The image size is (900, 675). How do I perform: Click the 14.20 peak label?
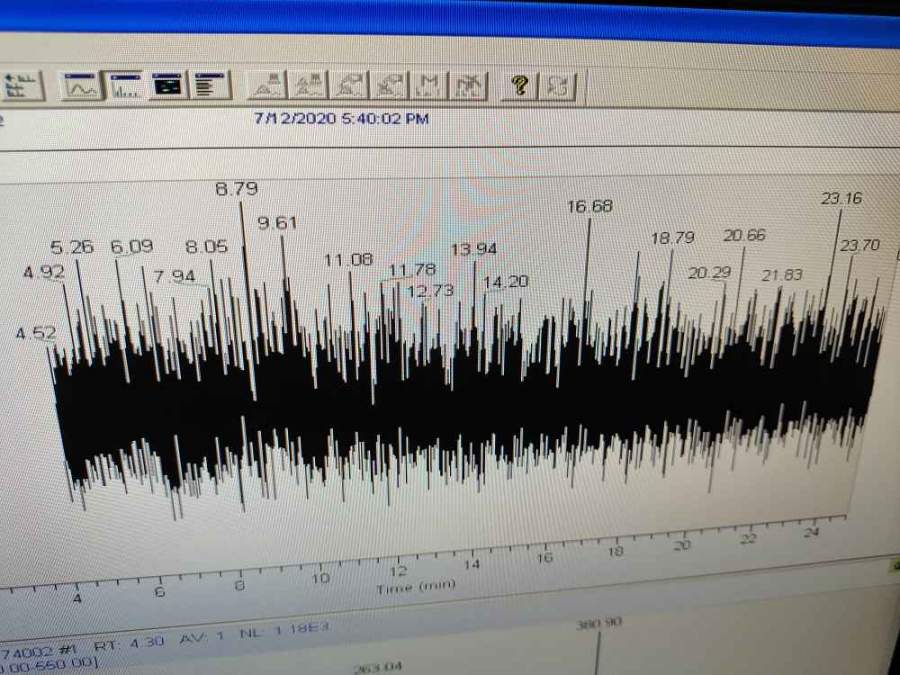[506, 282]
